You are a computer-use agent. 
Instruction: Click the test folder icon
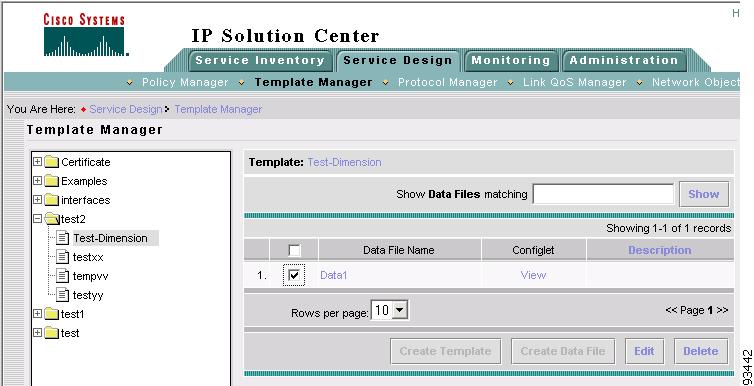tap(51, 333)
